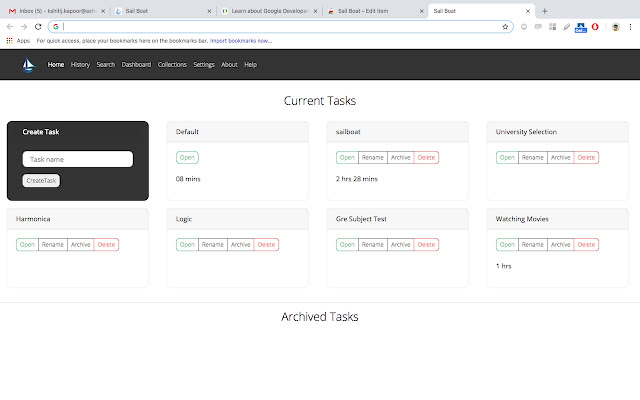Click the Task name input field
640x400 pixels.
coord(78,159)
